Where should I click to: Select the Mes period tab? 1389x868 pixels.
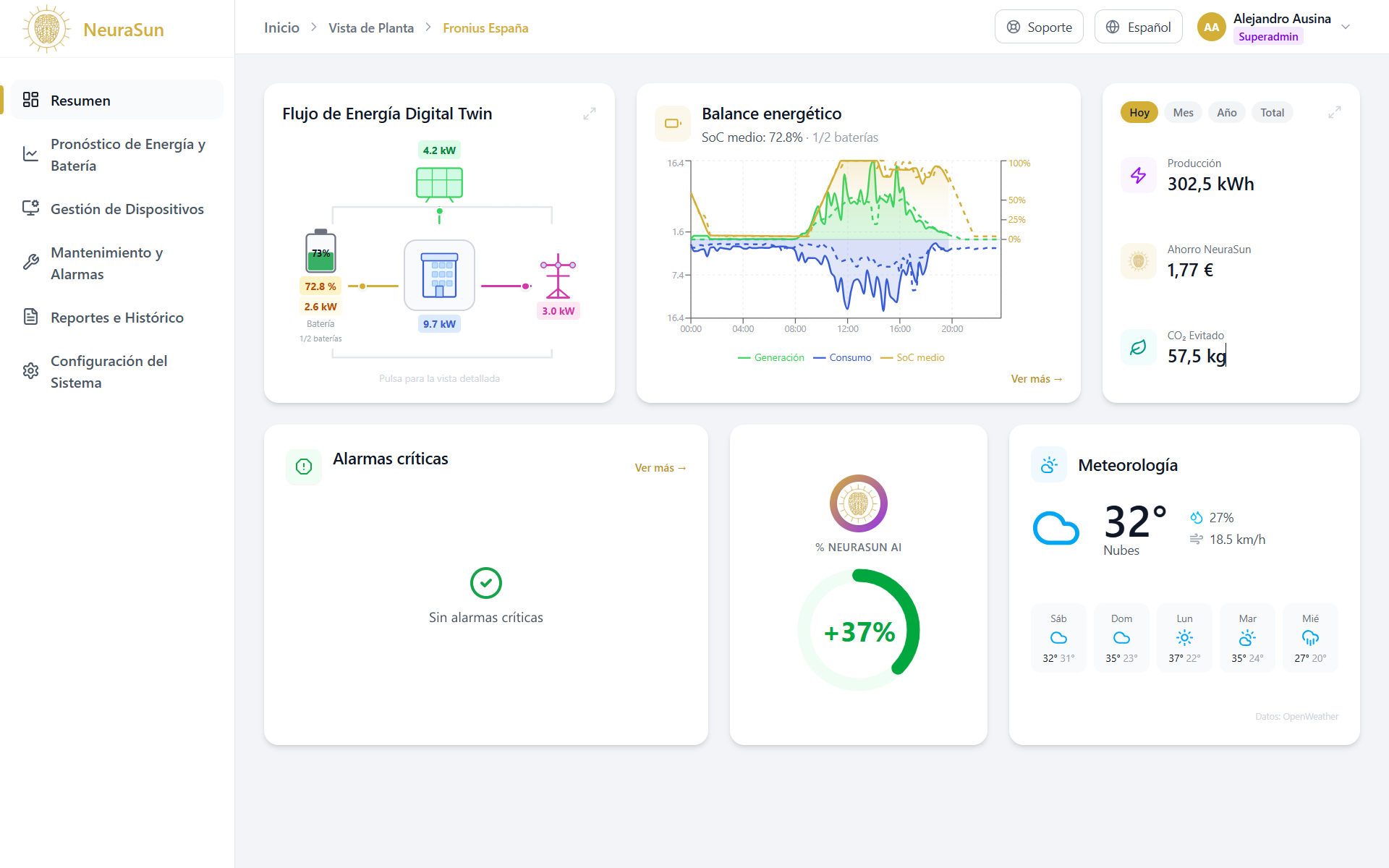point(1183,112)
